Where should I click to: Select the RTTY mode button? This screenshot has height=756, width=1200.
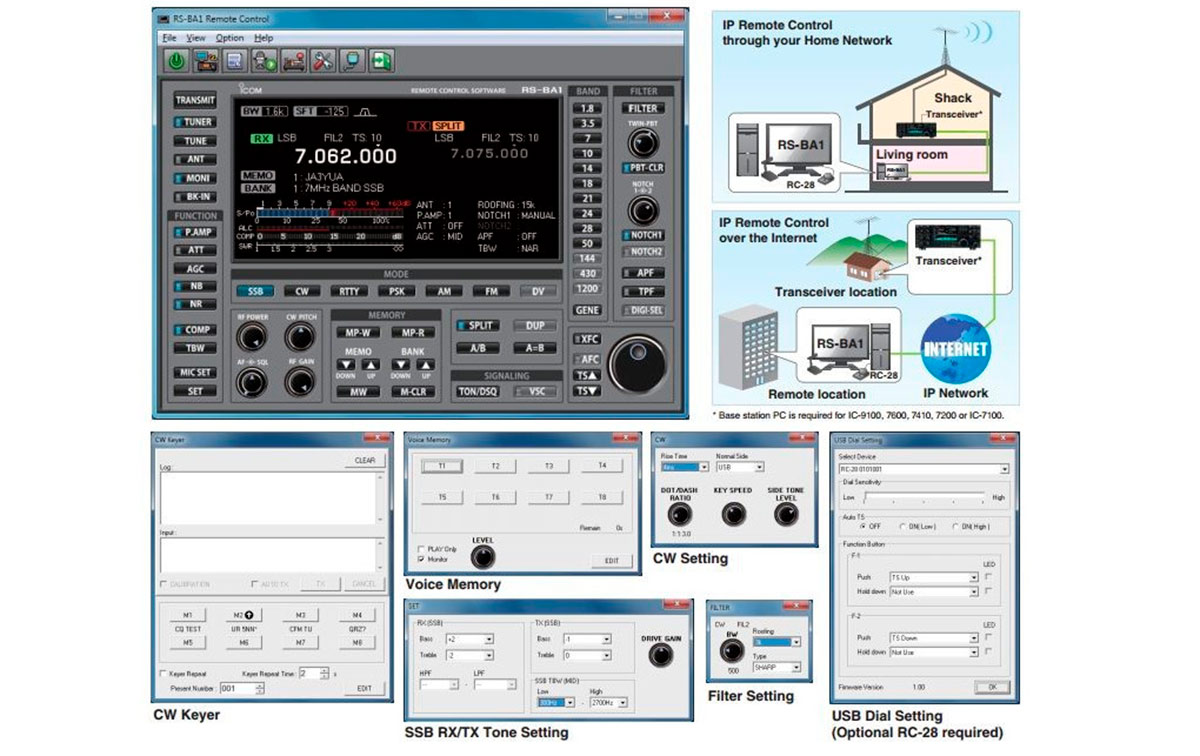(x=348, y=291)
